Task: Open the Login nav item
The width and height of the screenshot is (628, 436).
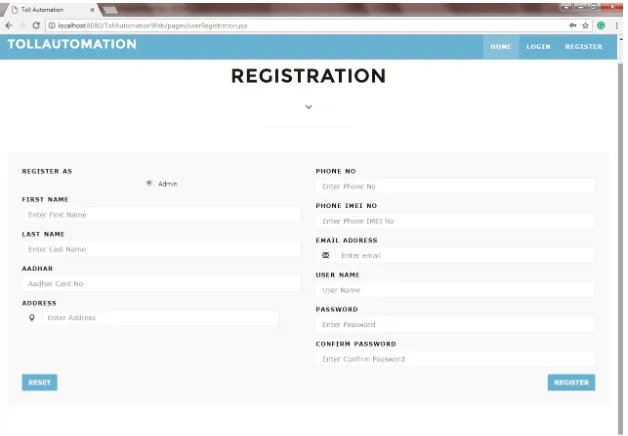Action: [538, 47]
